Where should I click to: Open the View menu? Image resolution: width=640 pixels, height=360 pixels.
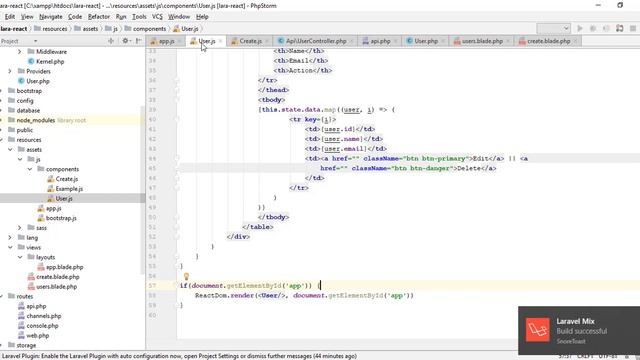pos(27,17)
